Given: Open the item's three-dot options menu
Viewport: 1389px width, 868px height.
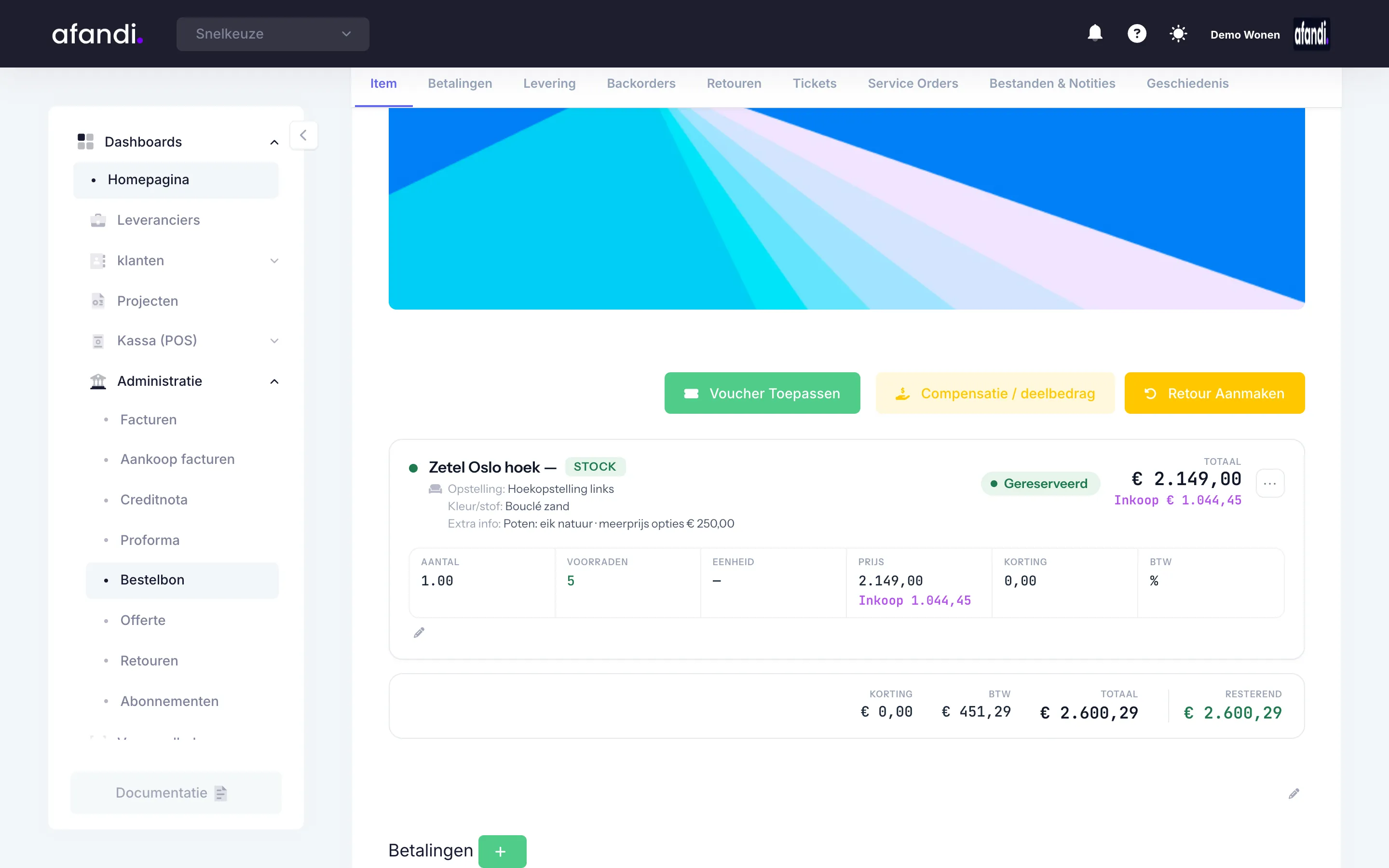Looking at the screenshot, I should [x=1269, y=483].
